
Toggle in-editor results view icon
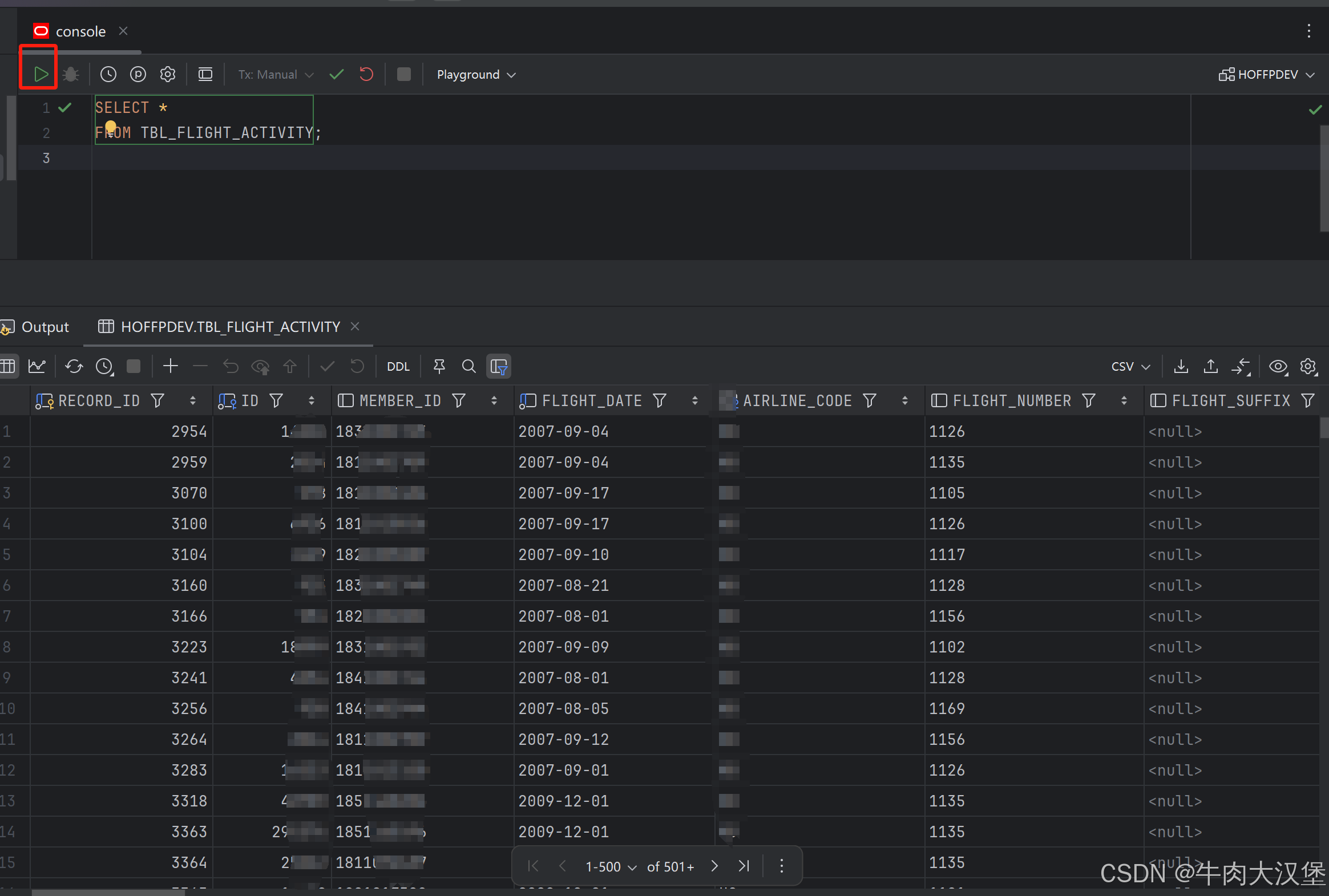tap(205, 74)
